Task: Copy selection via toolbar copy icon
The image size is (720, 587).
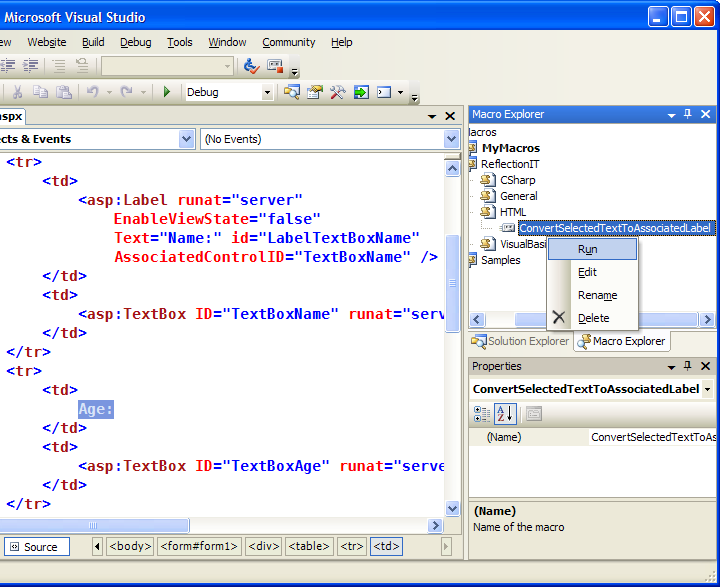Action: [x=40, y=92]
